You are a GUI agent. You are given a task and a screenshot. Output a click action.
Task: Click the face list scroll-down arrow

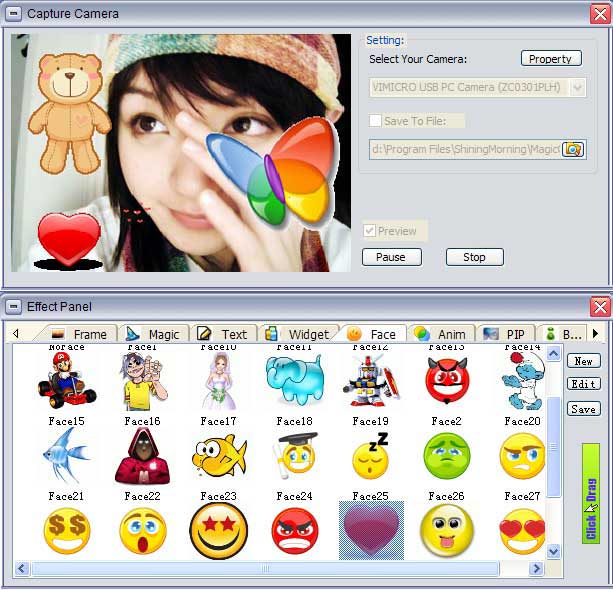(554, 551)
